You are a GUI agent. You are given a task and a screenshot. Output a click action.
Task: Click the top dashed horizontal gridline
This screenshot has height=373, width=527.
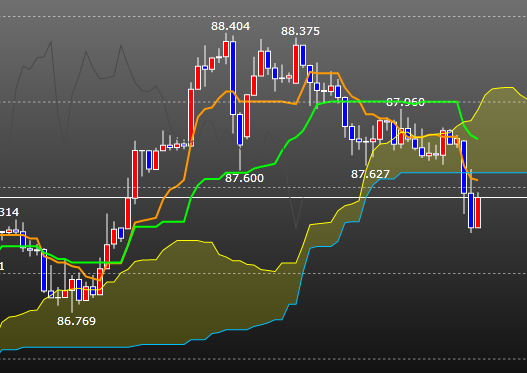pyautogui.click(x=264, y=16)
